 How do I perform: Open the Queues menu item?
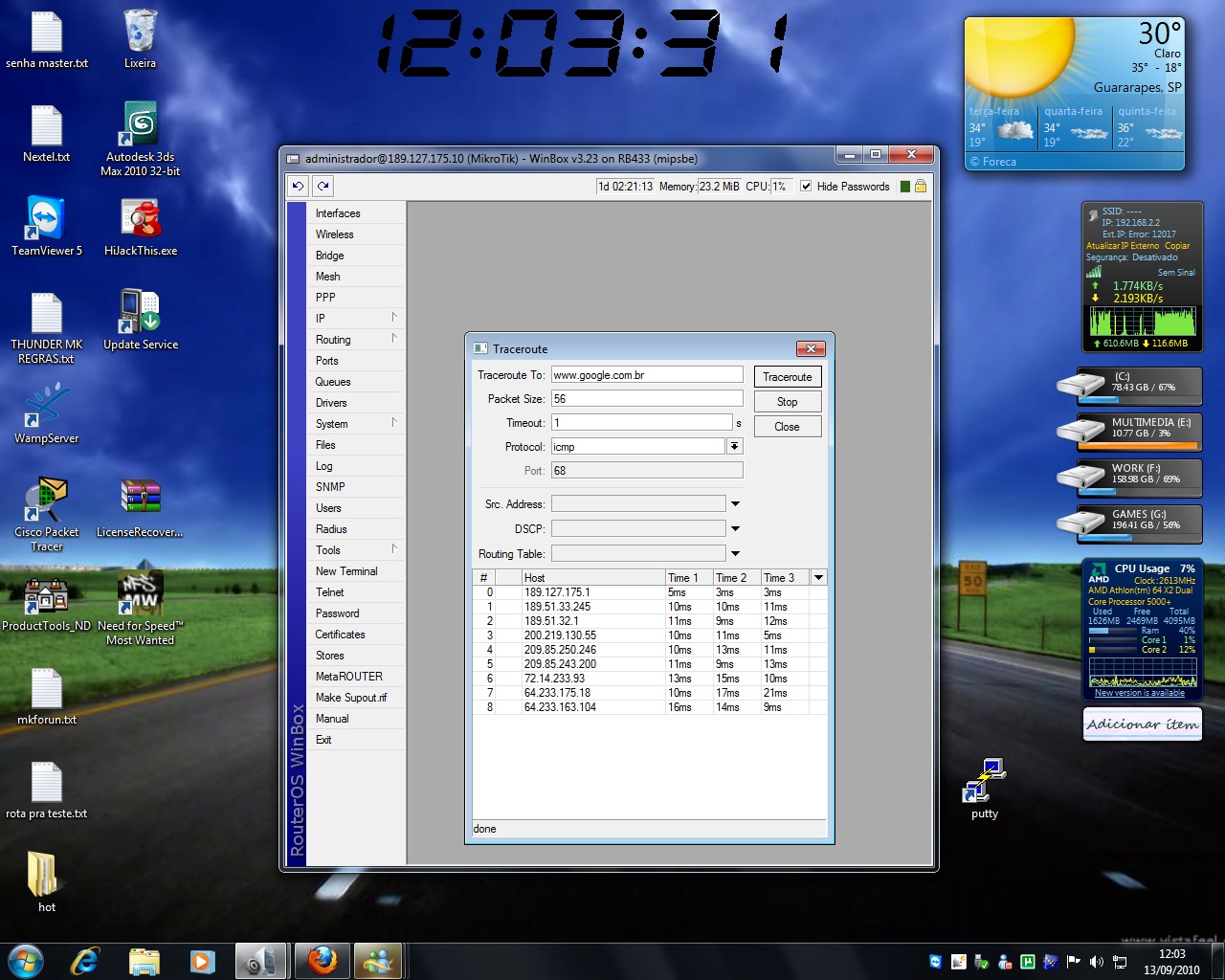357,381
